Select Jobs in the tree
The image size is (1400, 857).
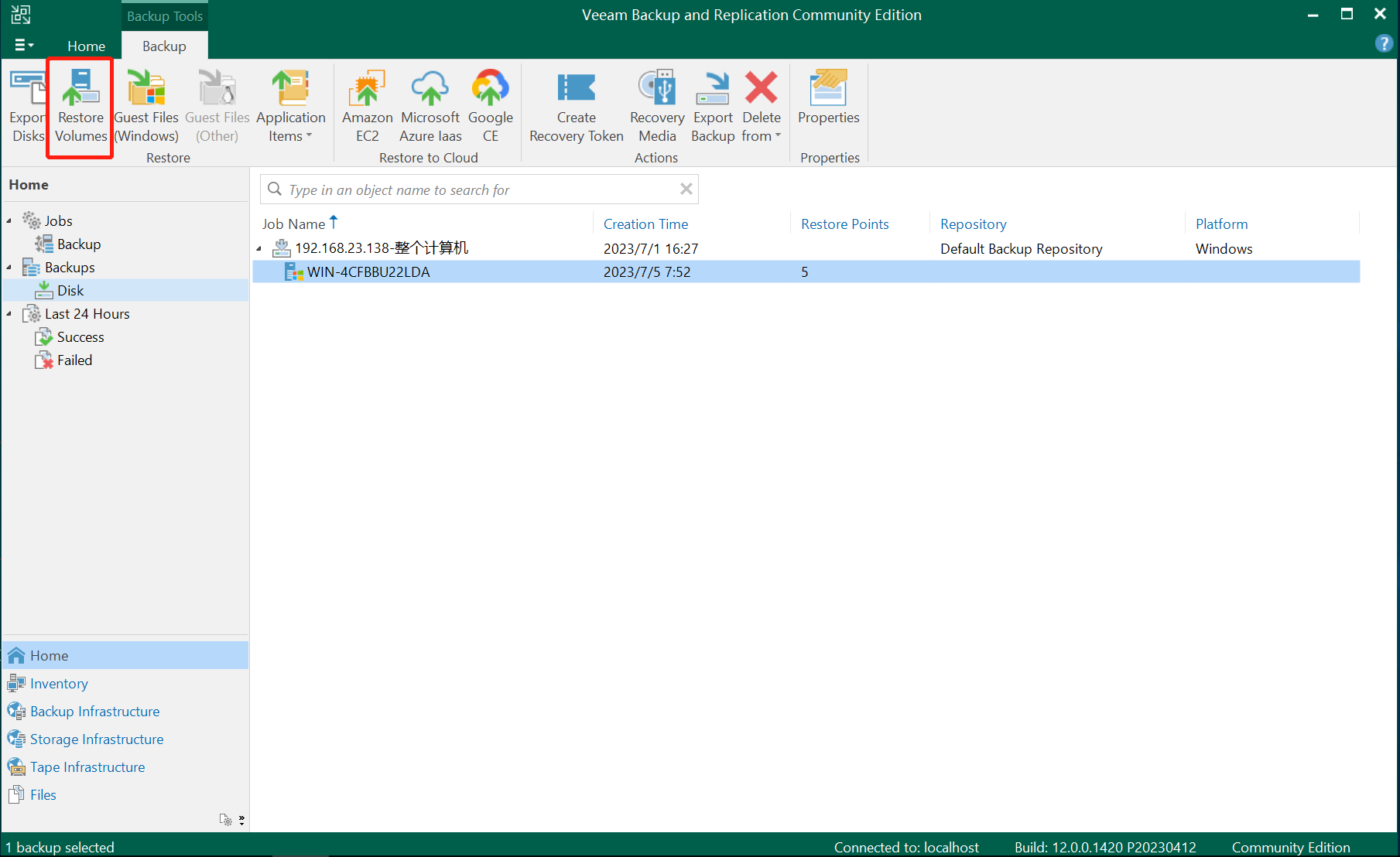pyautogui.click(x=58, y=220)
